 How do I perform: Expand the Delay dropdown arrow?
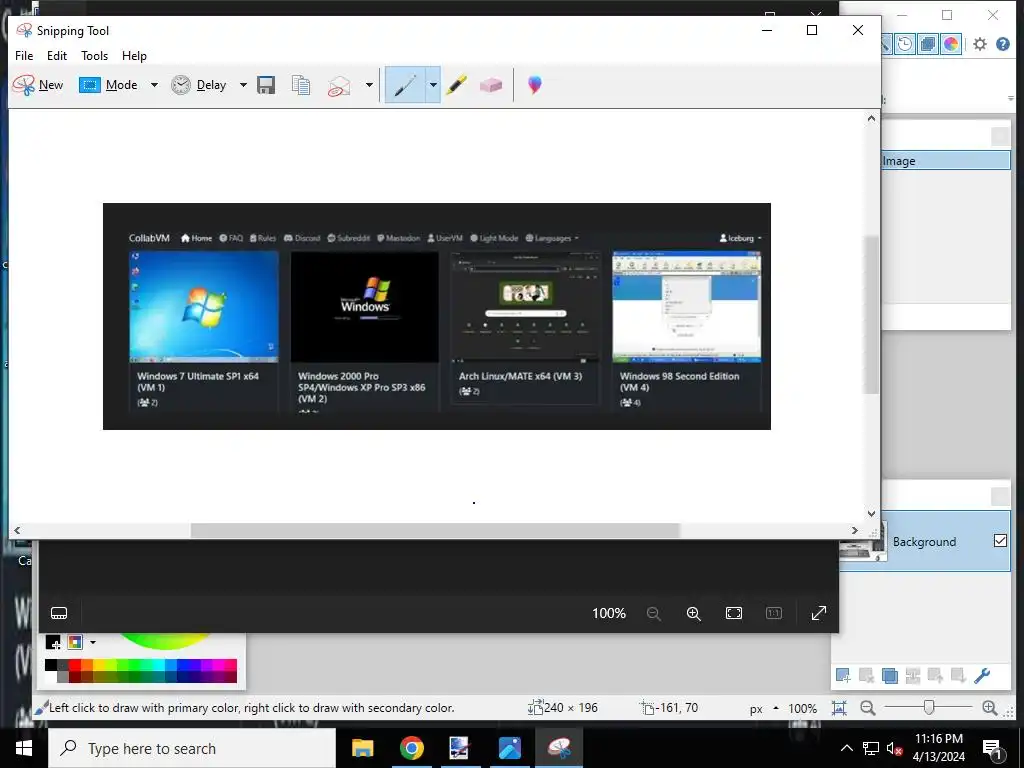point(243,85)
